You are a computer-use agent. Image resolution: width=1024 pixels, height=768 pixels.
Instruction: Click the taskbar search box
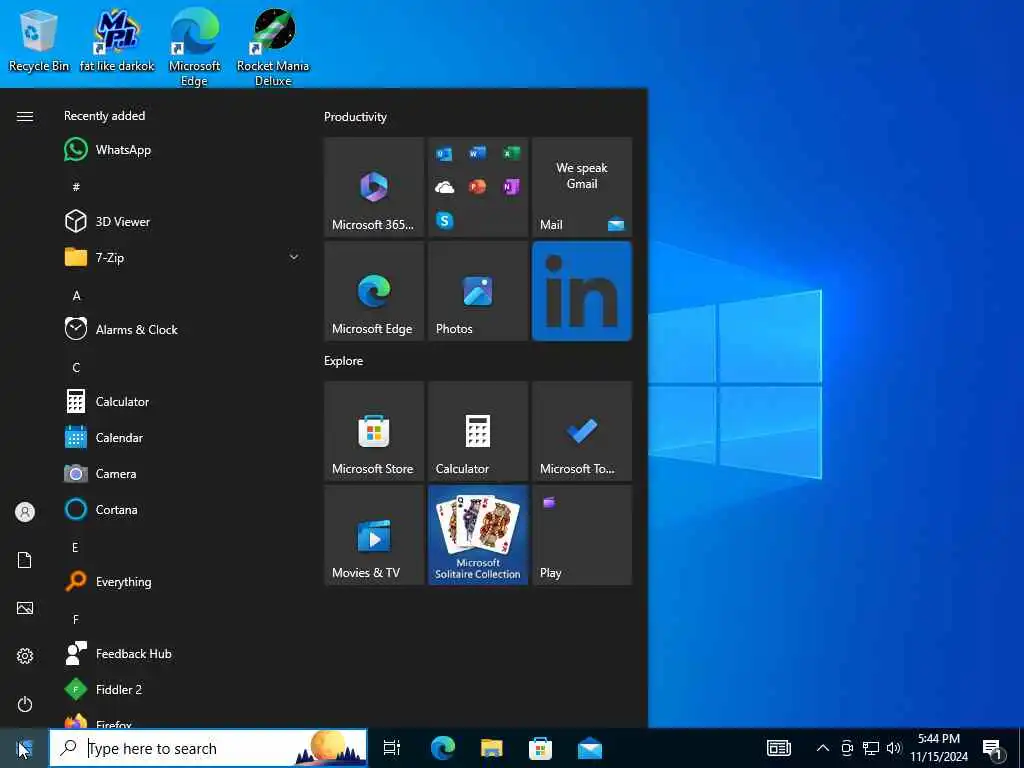tap(208, 748)
